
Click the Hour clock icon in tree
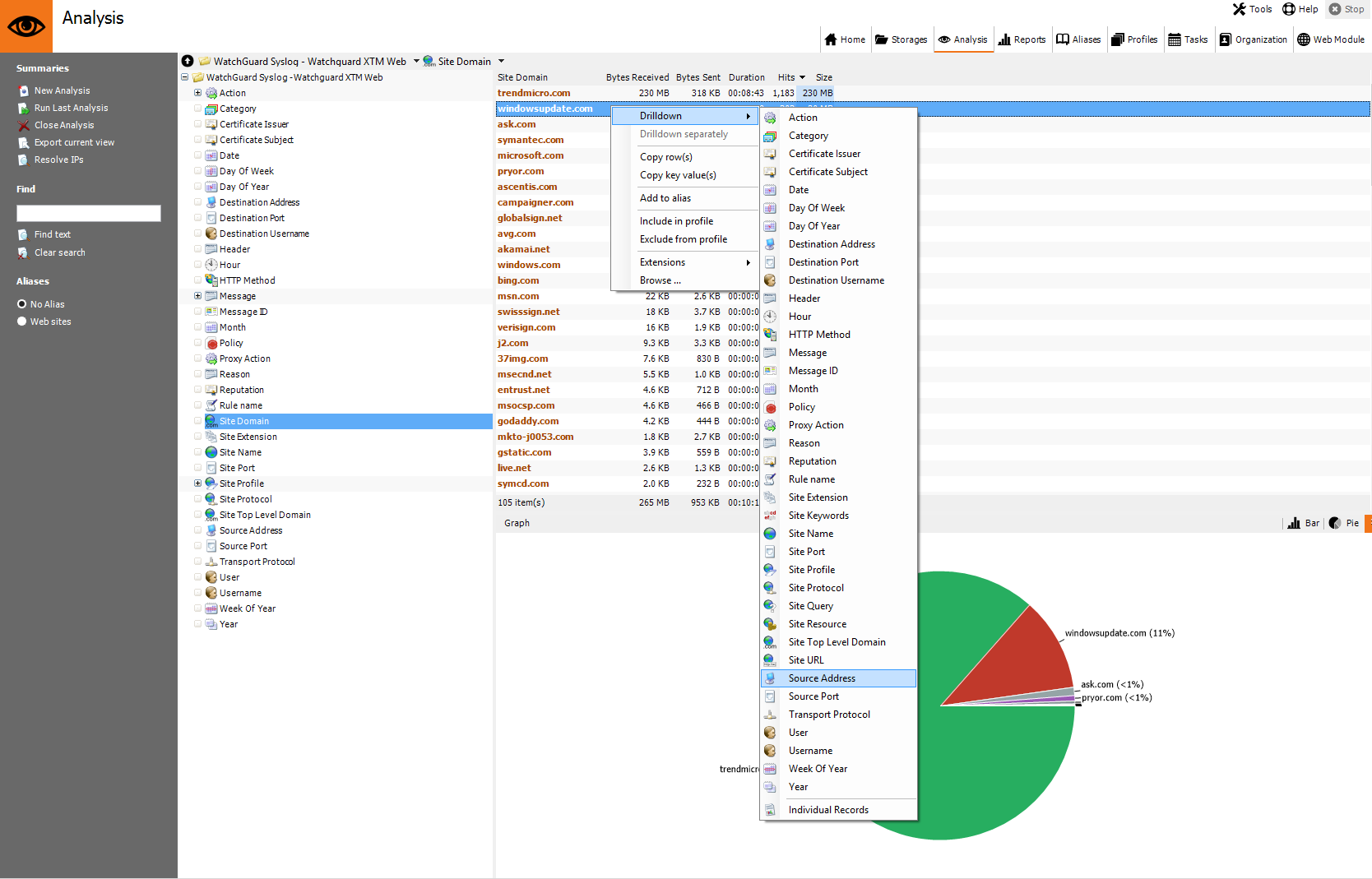pyautogui.click(x=211, y=265)
